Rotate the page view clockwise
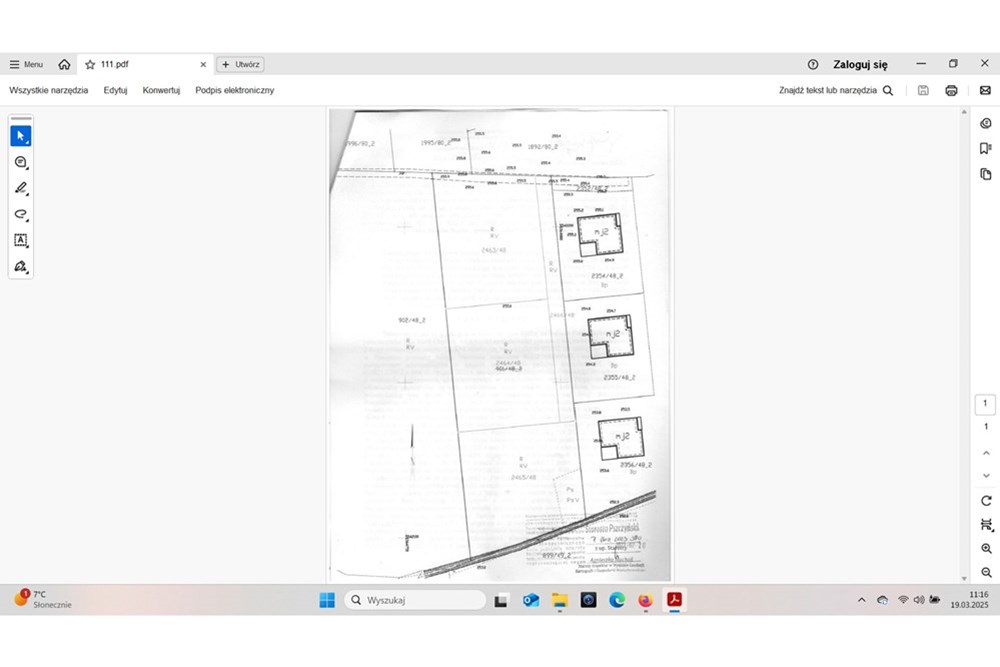This screenshot has height=667, width=1000. [x=986, y=501]
